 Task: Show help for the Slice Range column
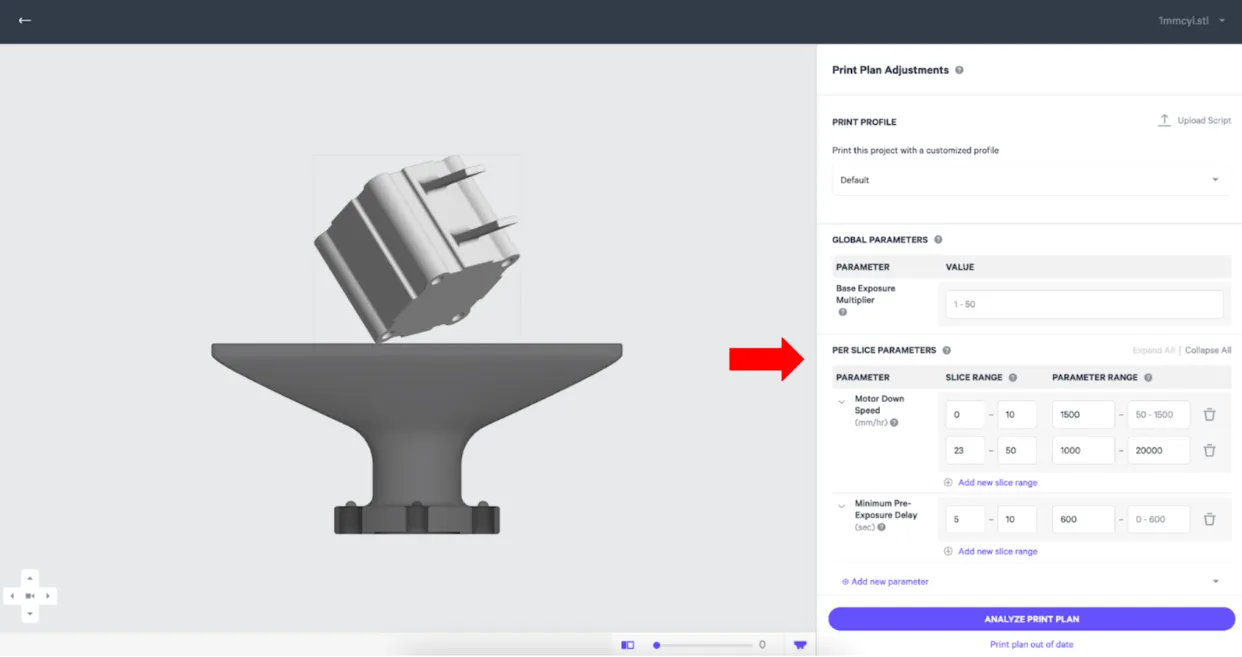(1012, 378)
